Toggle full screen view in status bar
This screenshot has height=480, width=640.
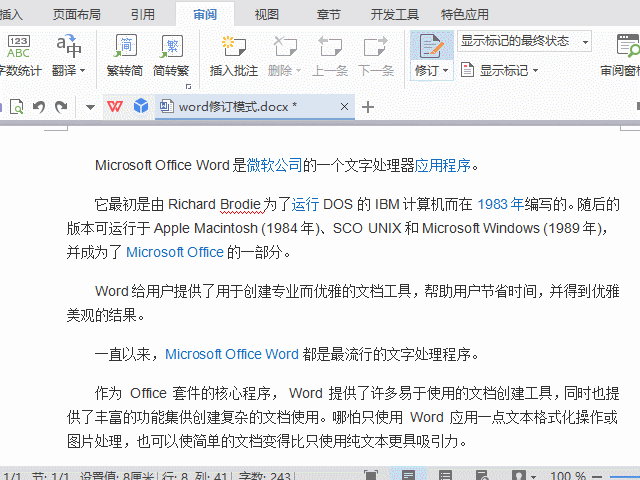coord(371,475)
